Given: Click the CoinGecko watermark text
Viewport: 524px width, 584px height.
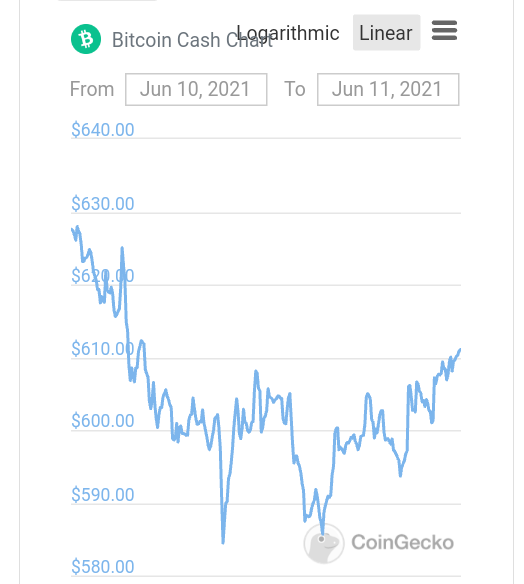Looking at the screenshot, I should pyautogui.click(x=403, y=542).
